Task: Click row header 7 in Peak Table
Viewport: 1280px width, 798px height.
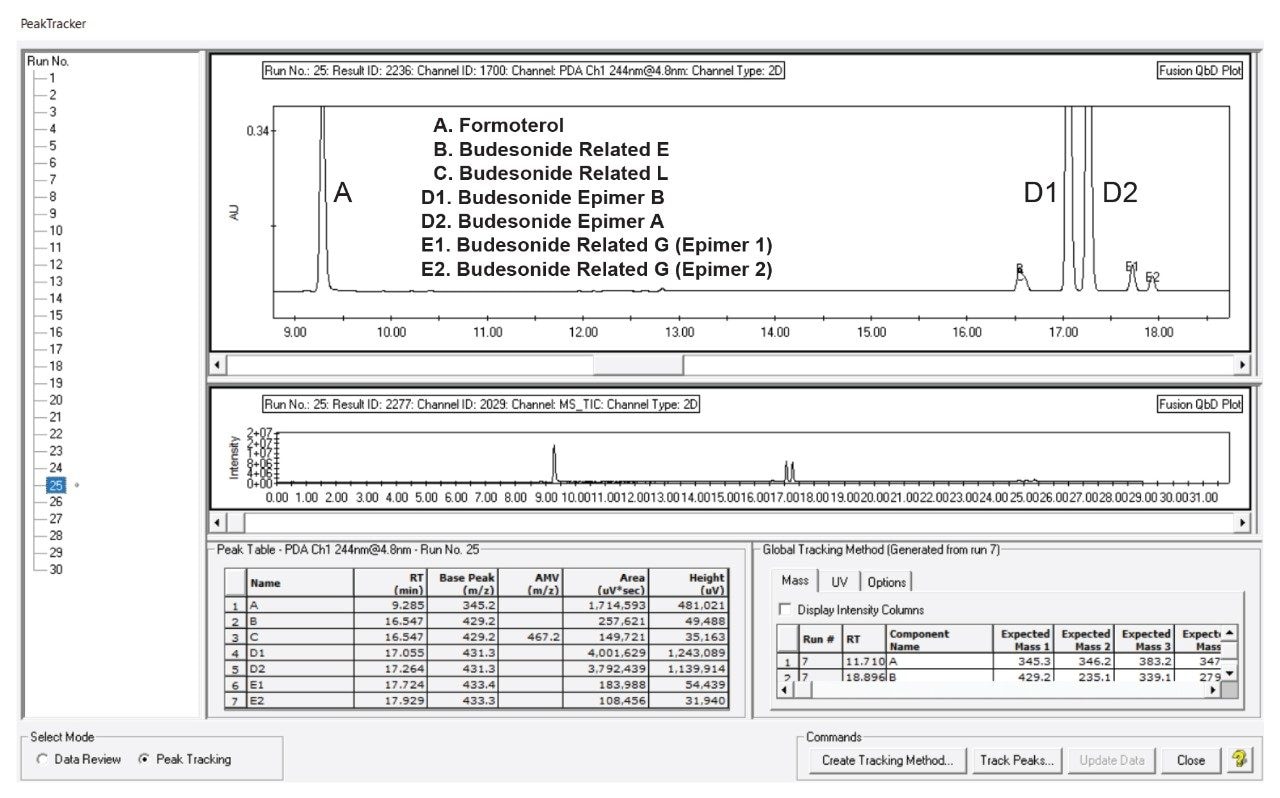Action: click(234, 700)
